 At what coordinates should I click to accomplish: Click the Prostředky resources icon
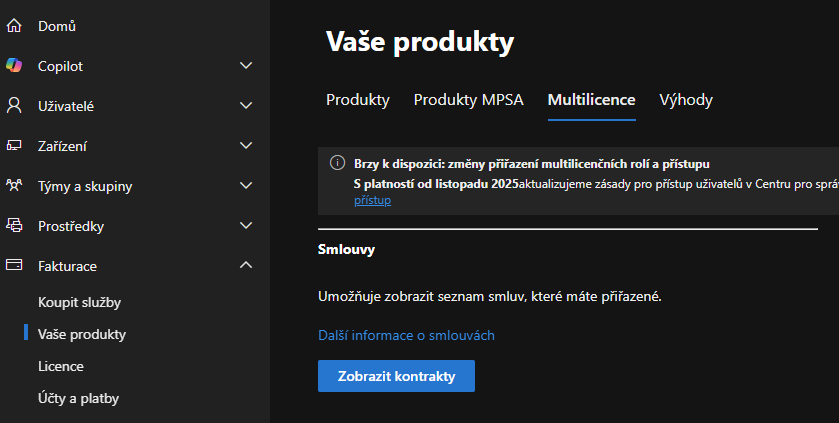tap(14, 226)
